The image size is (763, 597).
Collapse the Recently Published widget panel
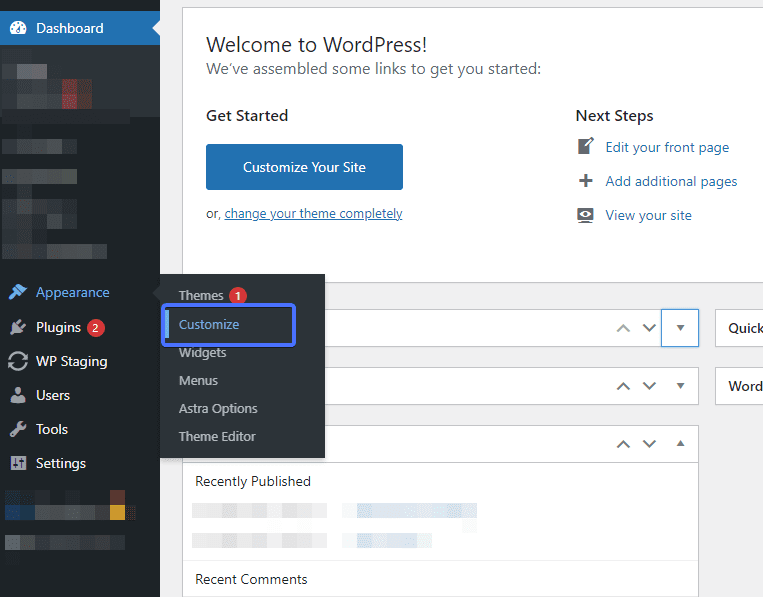pyautogui.click(x=680, y=443)
